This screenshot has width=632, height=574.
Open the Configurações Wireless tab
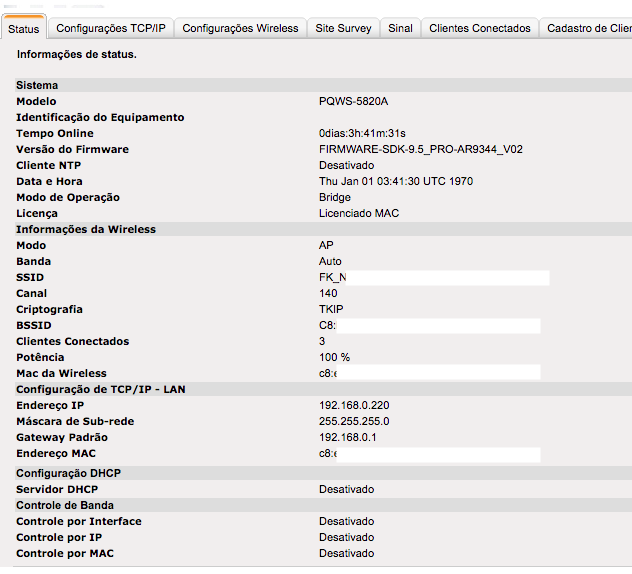(240, 28)
